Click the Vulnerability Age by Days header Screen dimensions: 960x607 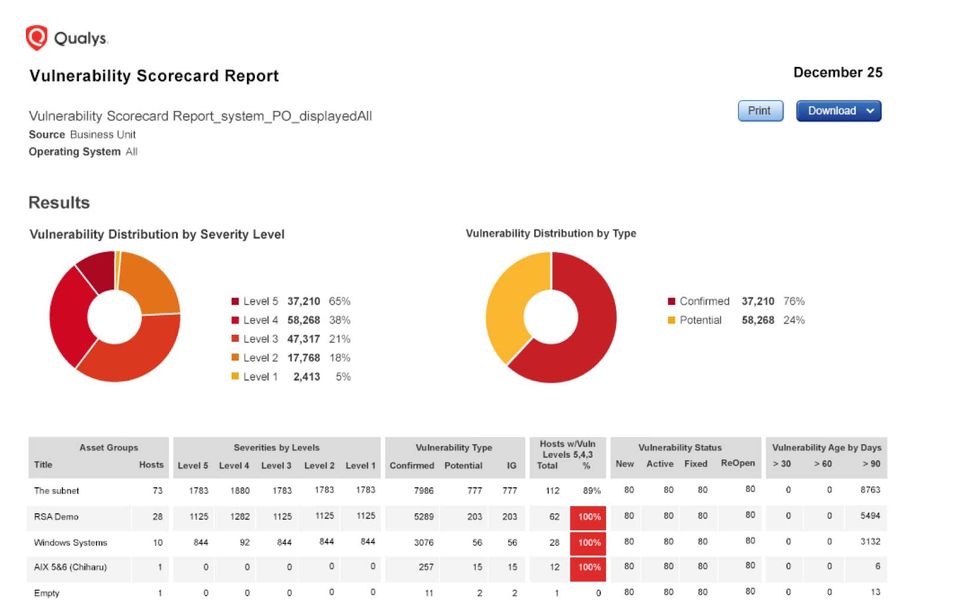(827, 448)
